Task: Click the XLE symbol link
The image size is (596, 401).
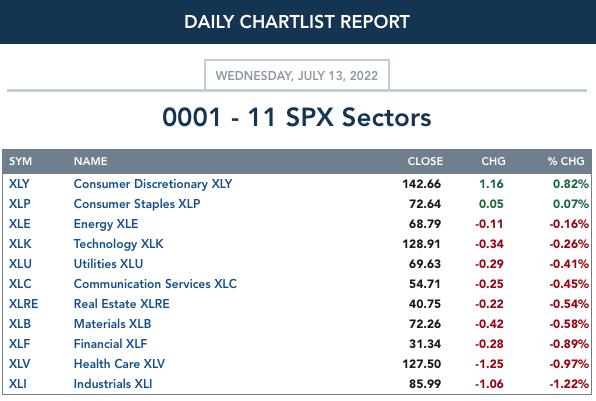Action: [19, 224]
